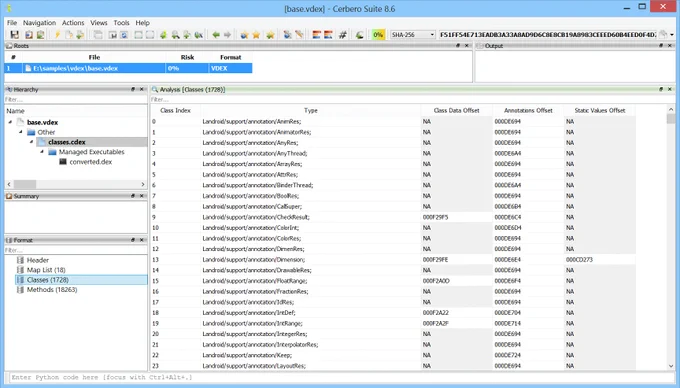The image size is (680, 388).
Task: Select the Header entry in Format panel
Action: pyautogui.click(x=38, y=260)
